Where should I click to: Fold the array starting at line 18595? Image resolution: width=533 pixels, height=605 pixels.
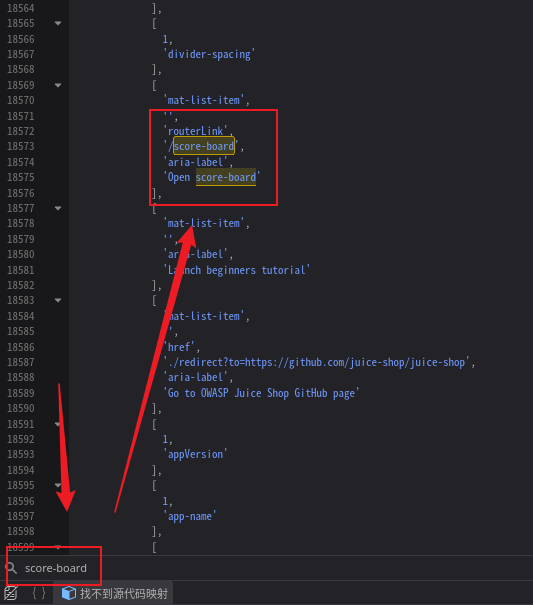click(x=58, y=485)
